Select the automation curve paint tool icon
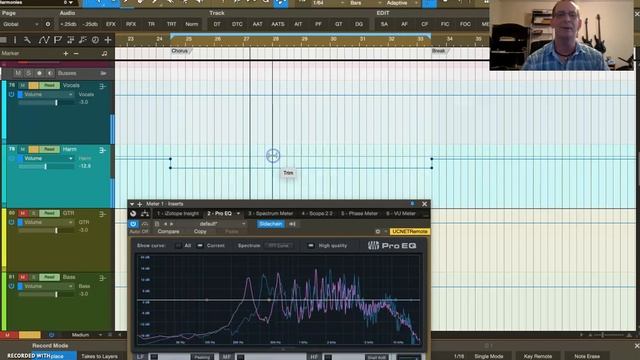This screenshot has height=360, width=640. (43, 40)
